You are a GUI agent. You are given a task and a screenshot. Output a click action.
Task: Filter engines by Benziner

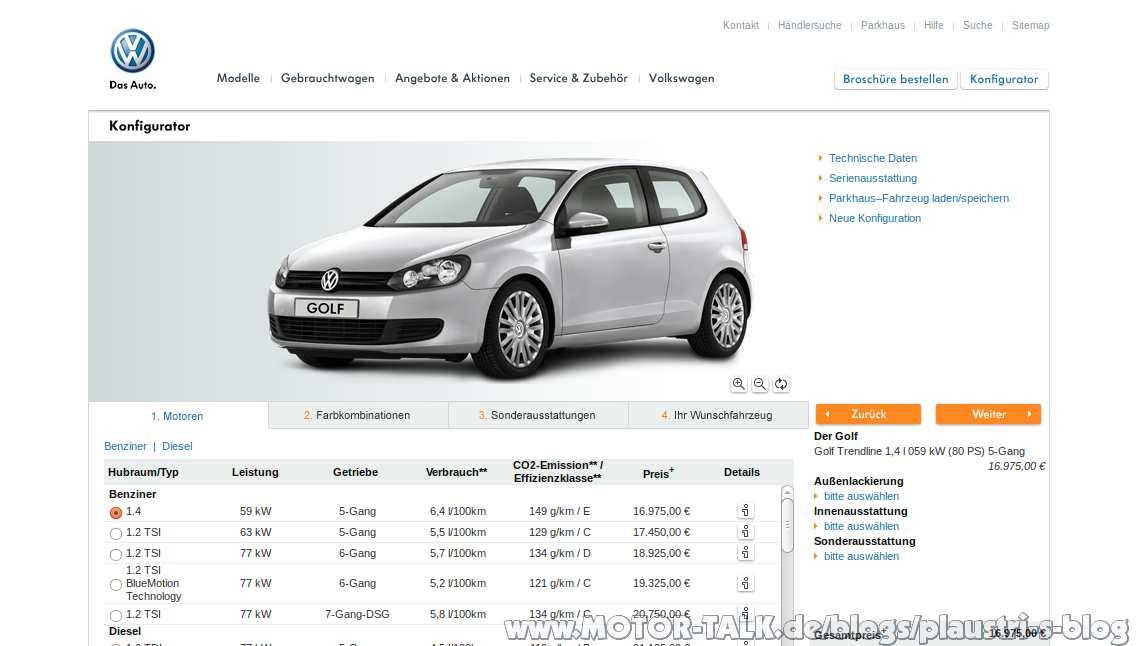point(125,446)
